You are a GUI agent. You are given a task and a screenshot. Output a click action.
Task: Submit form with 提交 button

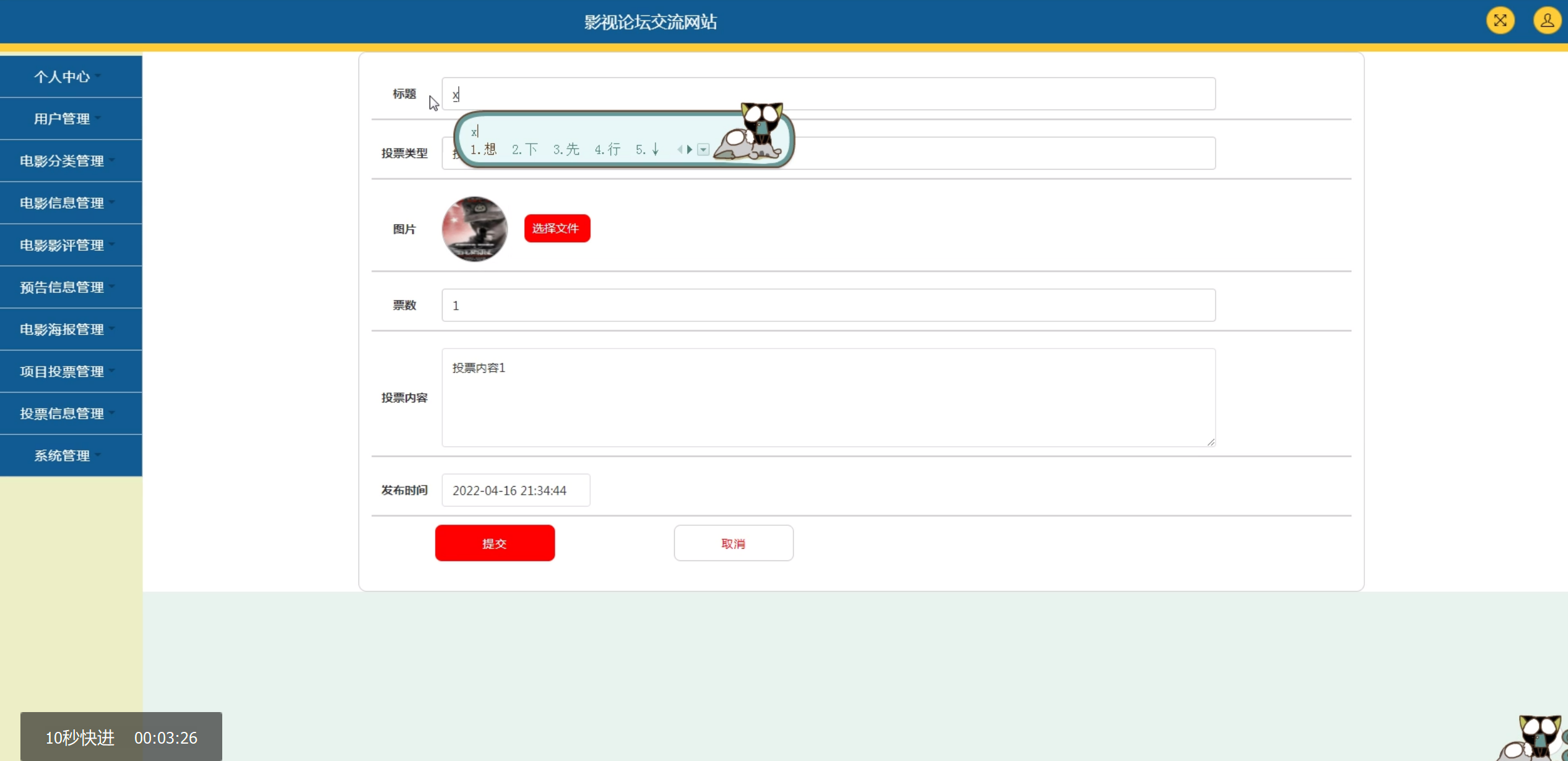point(495,543)
